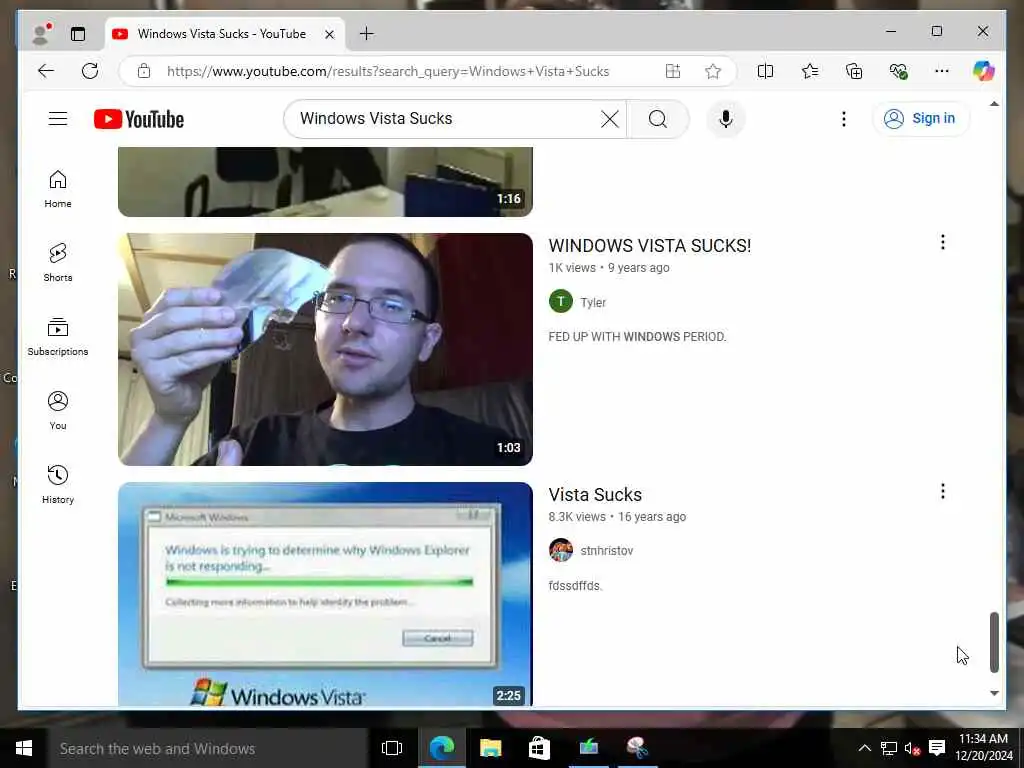Play the 1:16 video thumbnail
Viewport: 1024px width, 768px height.
[x=325, y=182]
